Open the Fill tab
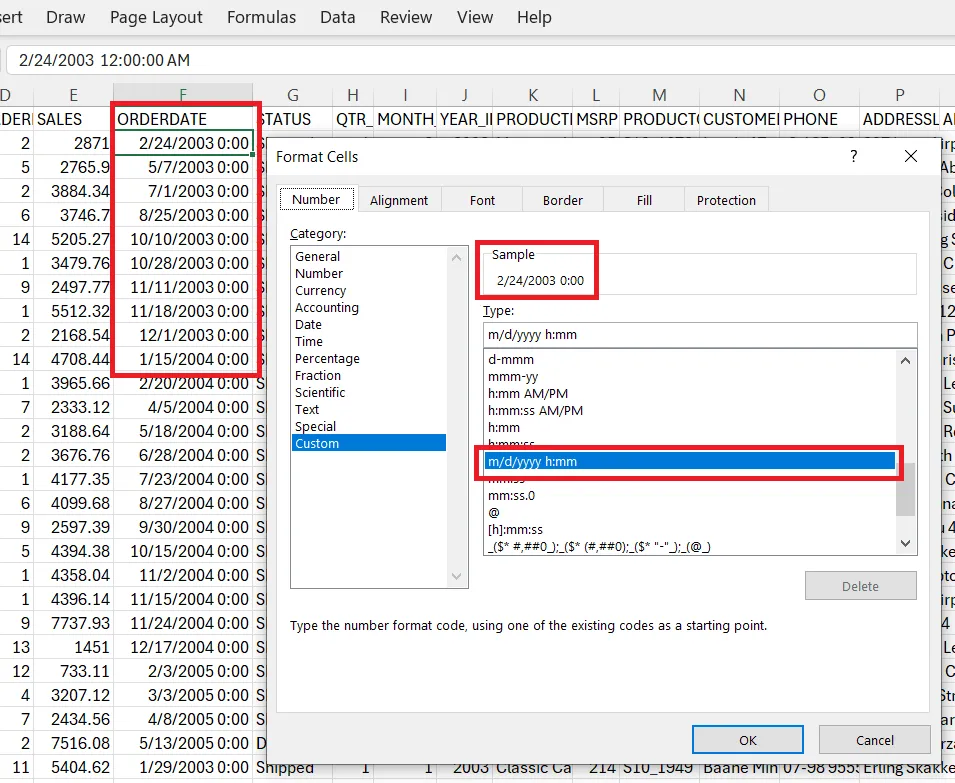 point(644,200)
